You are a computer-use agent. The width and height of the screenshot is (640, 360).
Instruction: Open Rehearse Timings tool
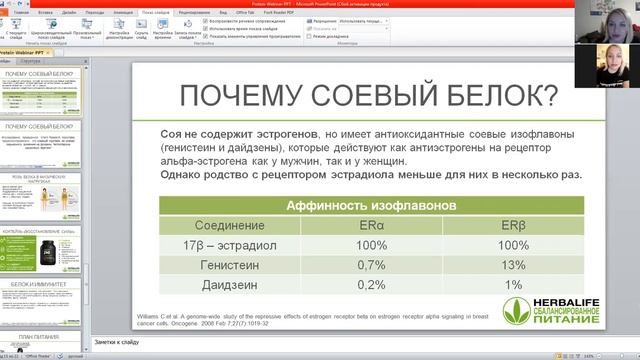pyautogui.click(x=162, y=29)
